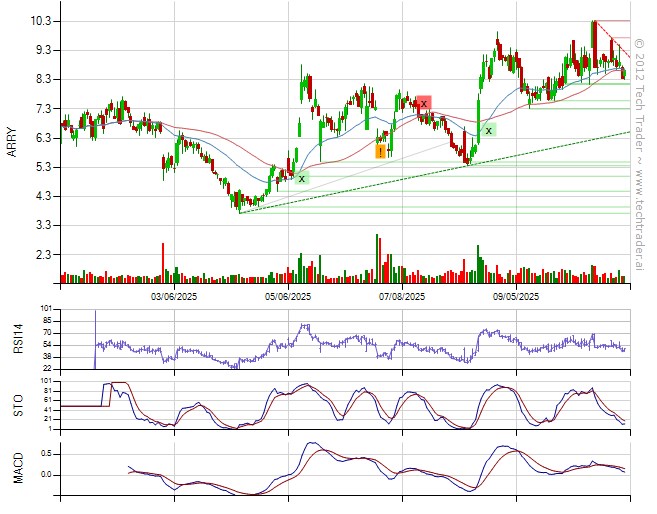Click the orange exclamation alert marker
Image resolution: width=657 pixels, height=514 pixels.
tap(381, 152)
